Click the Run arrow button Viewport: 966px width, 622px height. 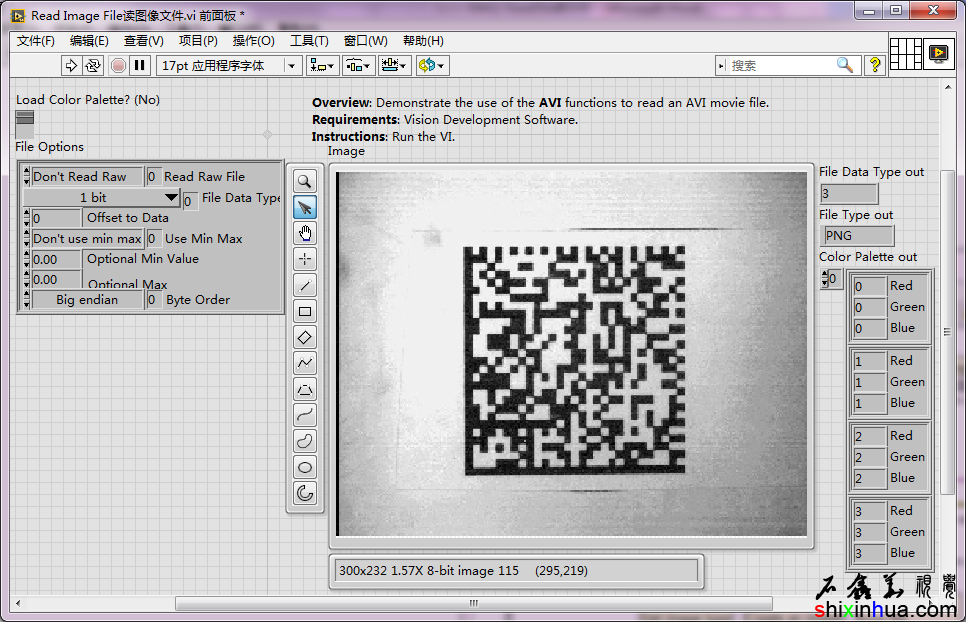click(x=71, y=65)
